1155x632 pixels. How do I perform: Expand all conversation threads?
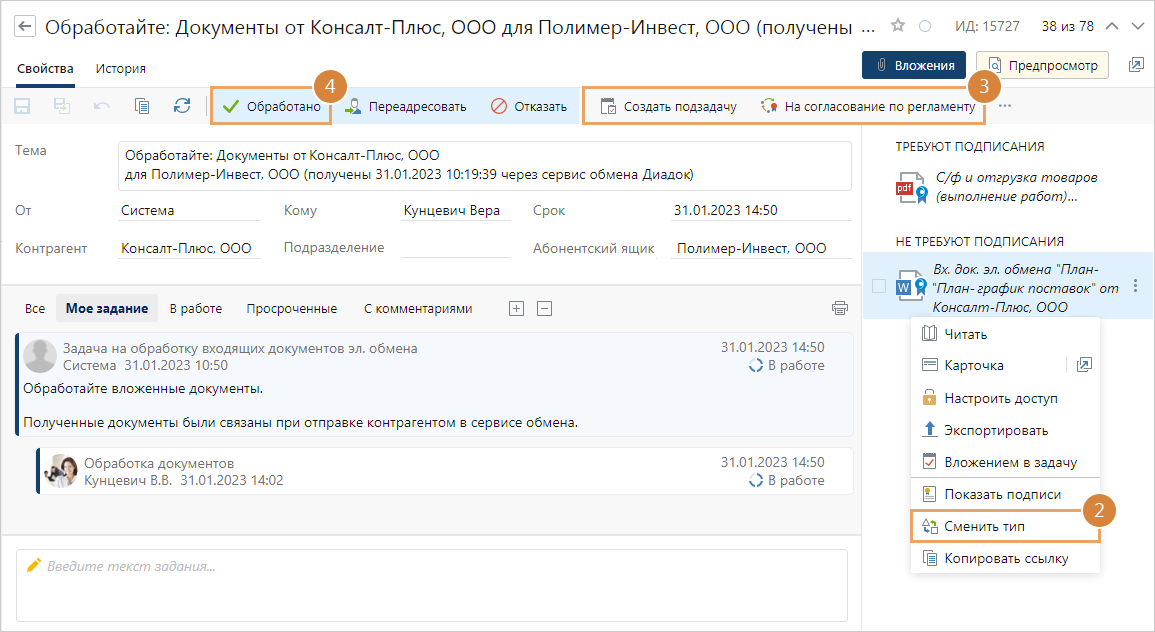point(516,309)
